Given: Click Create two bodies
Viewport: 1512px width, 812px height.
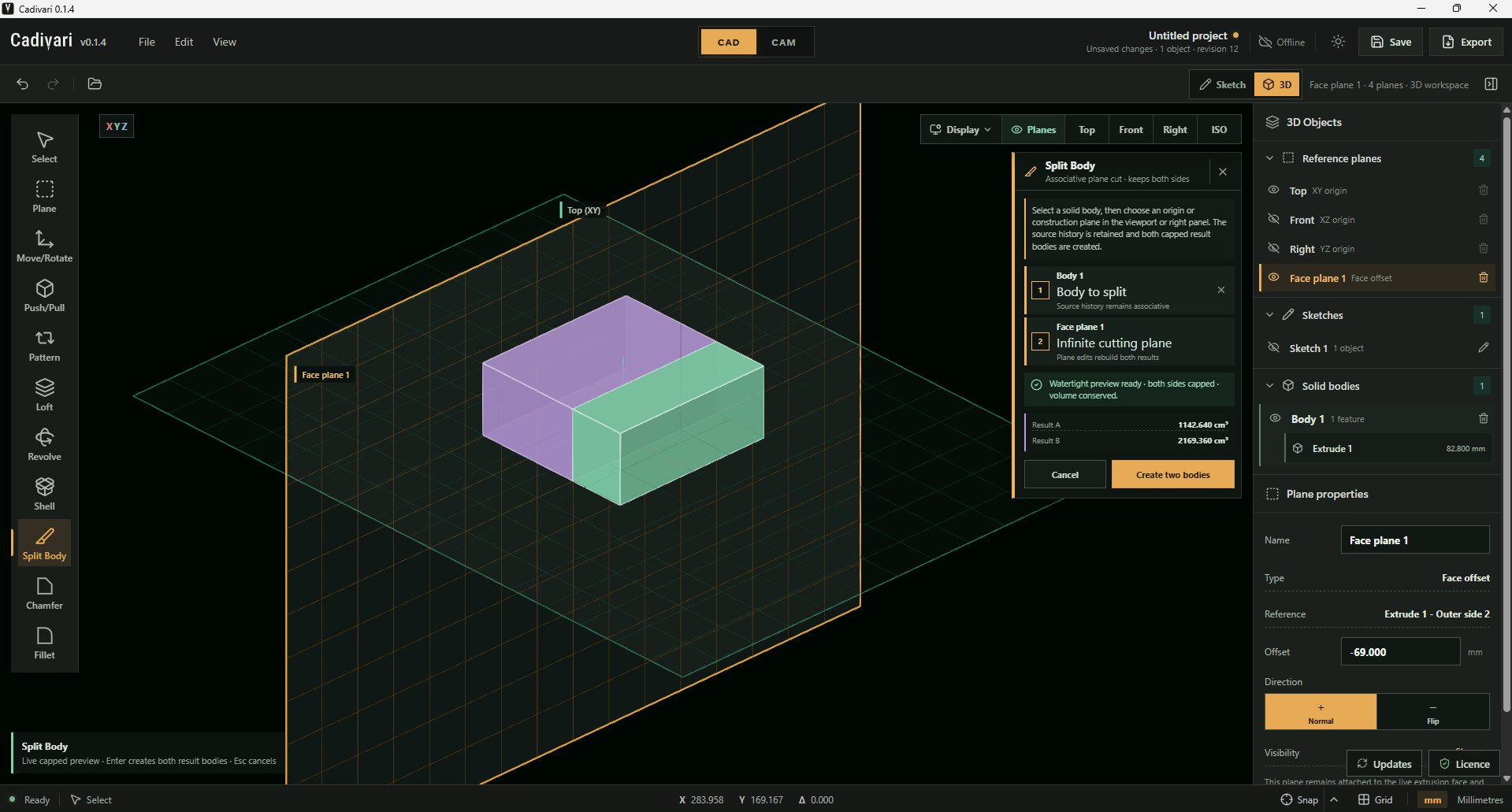Looking at the screenshot, I should click(x=1172, y=474).
